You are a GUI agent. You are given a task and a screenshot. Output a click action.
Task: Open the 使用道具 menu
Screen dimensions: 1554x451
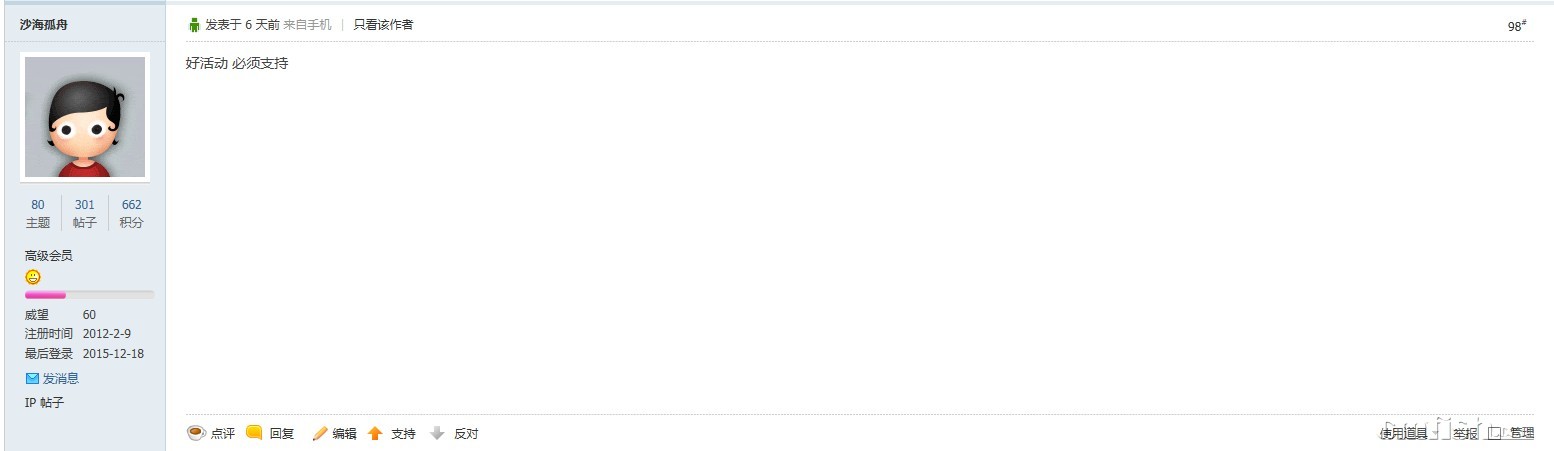pos(1403,433)
